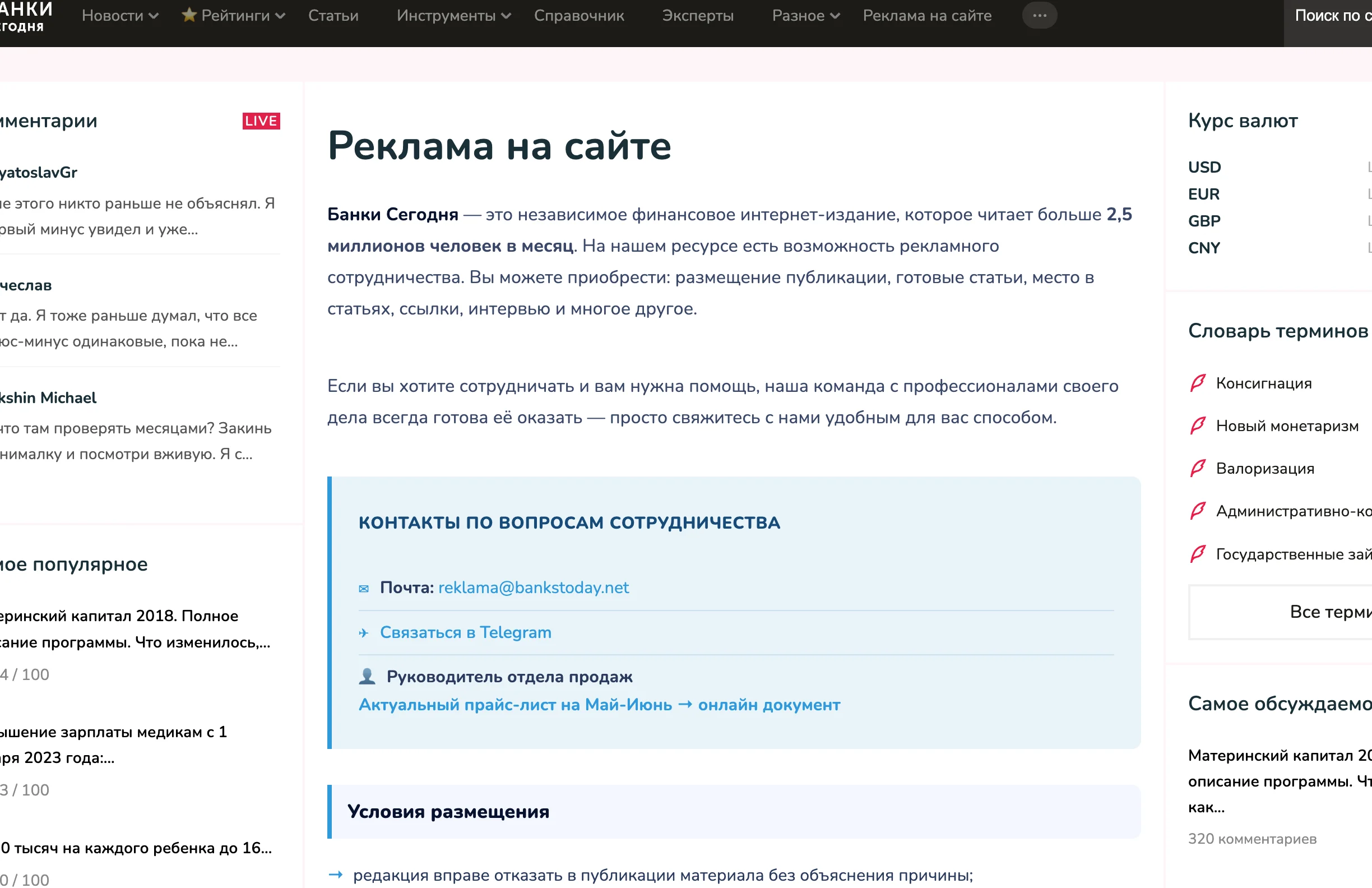Open the comment author yatoslavGr
Screen dimensions: 1372x888
point(38,173)
